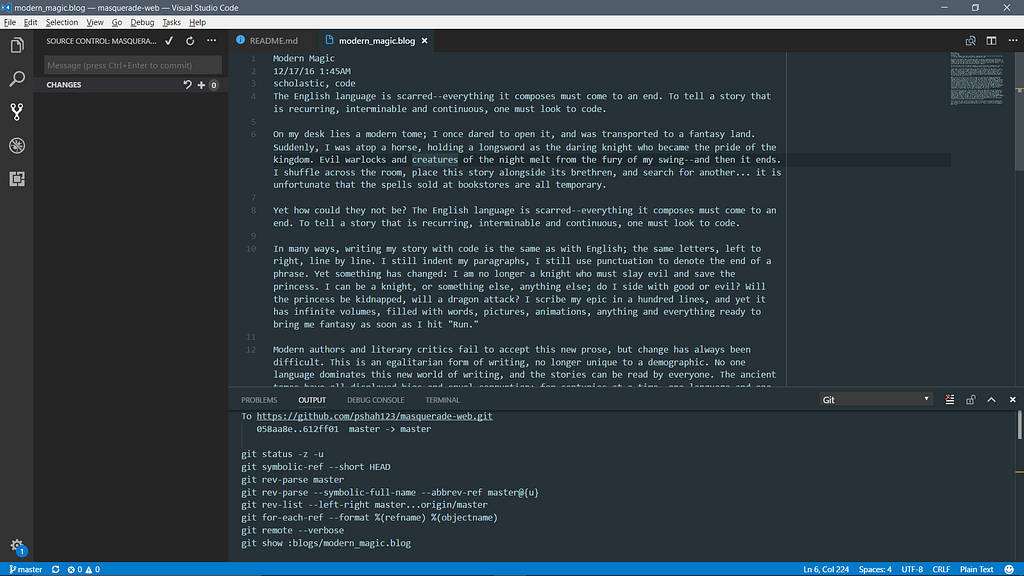
Task: Synchronize changes in status bar
Action: [56, 569]
